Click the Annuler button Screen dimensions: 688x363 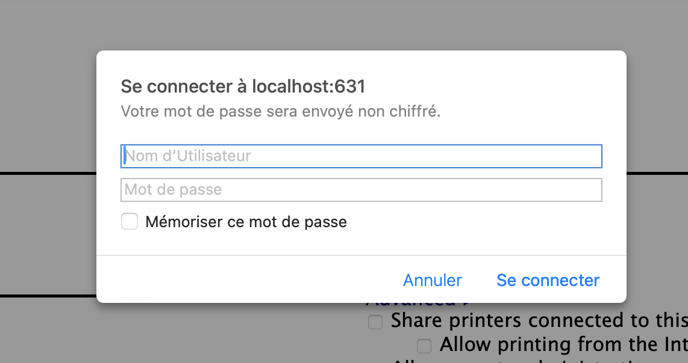coord(432,280)
